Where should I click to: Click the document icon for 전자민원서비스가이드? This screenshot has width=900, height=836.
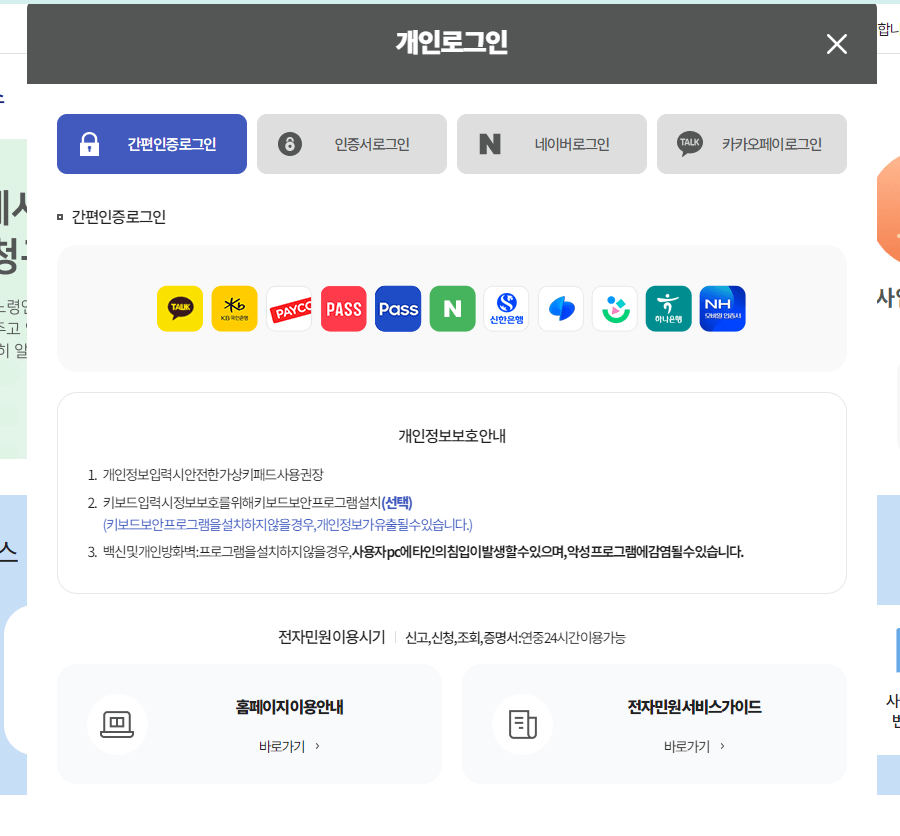(522, 724)
